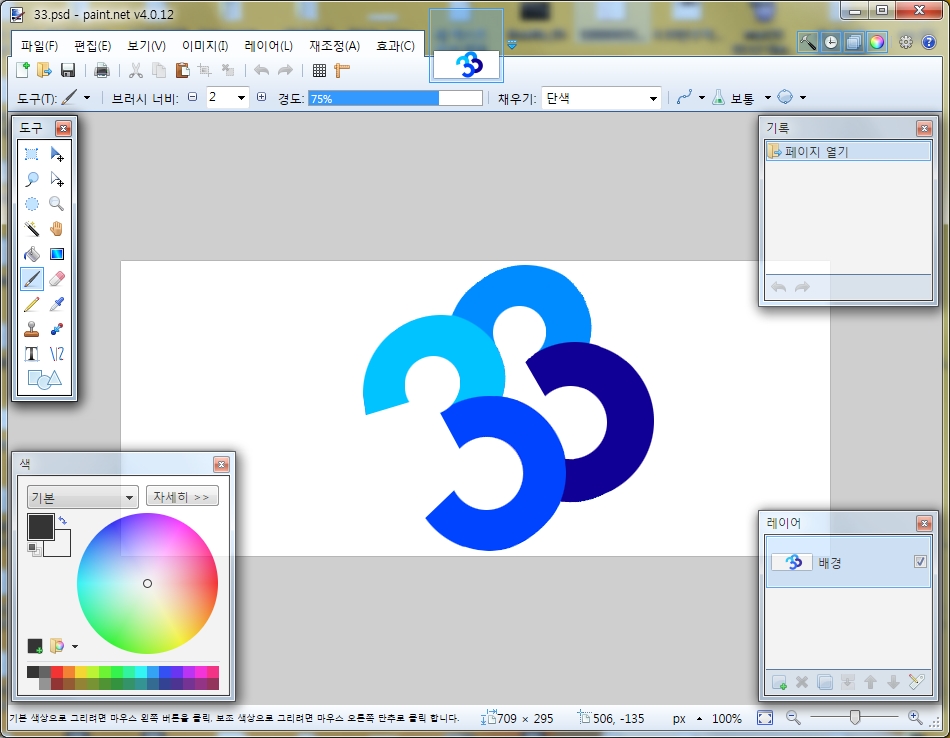The width and height of the screenshot is (950, 738).
Task: Click the Print icon in toolbar
Action: [x=101, y=70]
